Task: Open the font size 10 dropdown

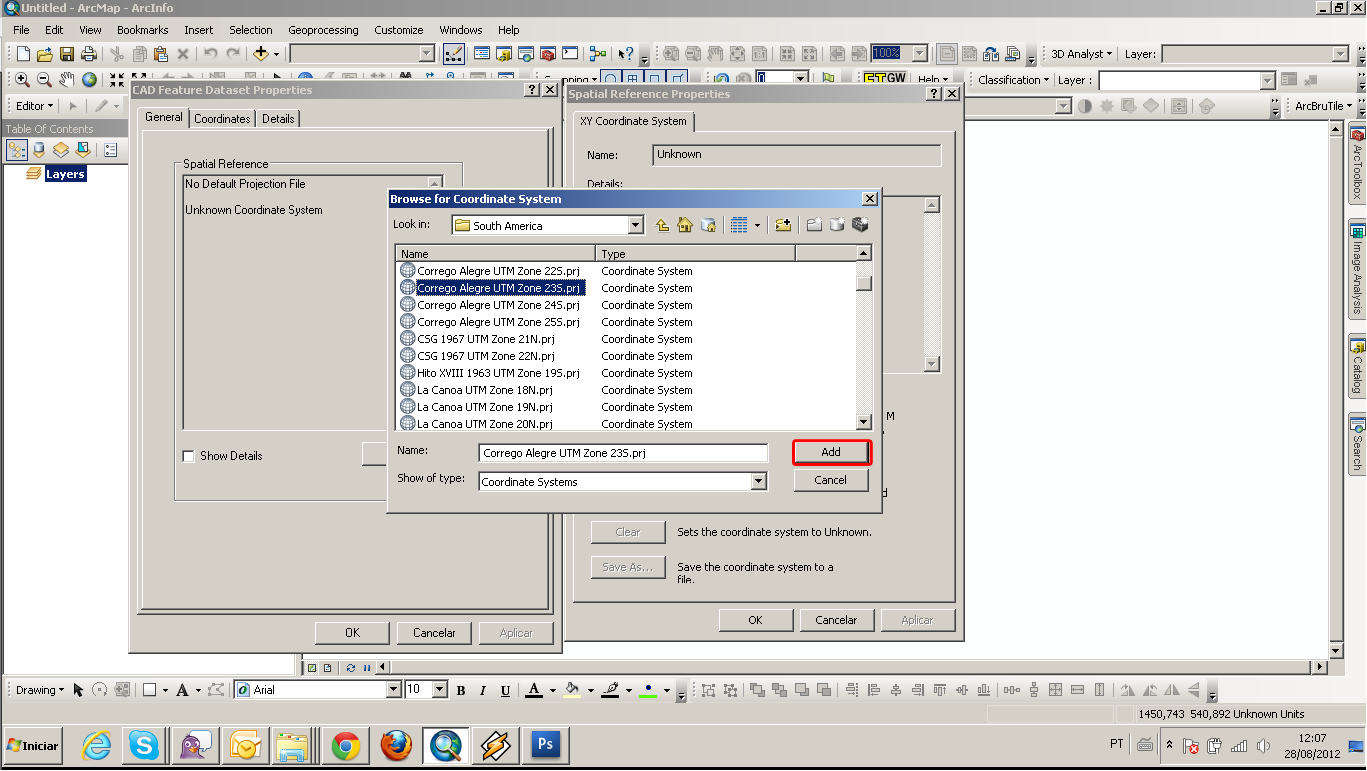Action: 441,690
